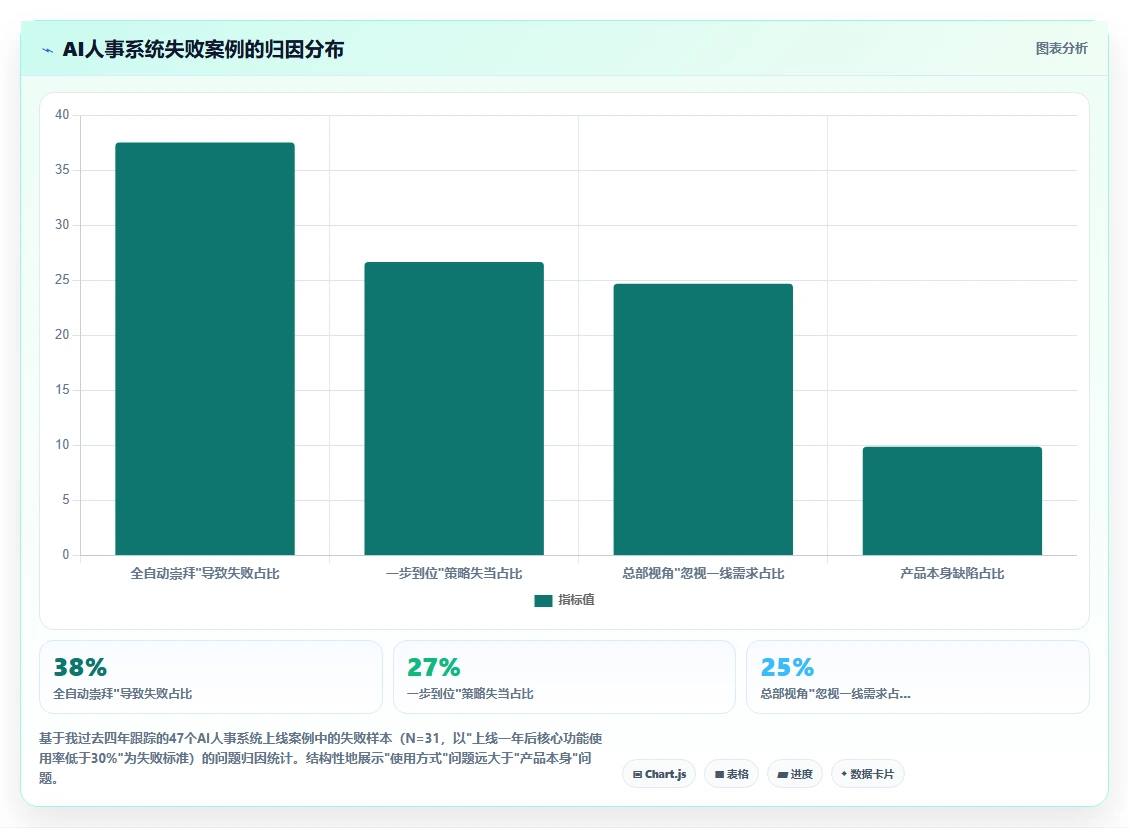Click the title AI人事系统失败案例的归因分布
Viewport: 1129px width, 828px height.
pos(203,50)
